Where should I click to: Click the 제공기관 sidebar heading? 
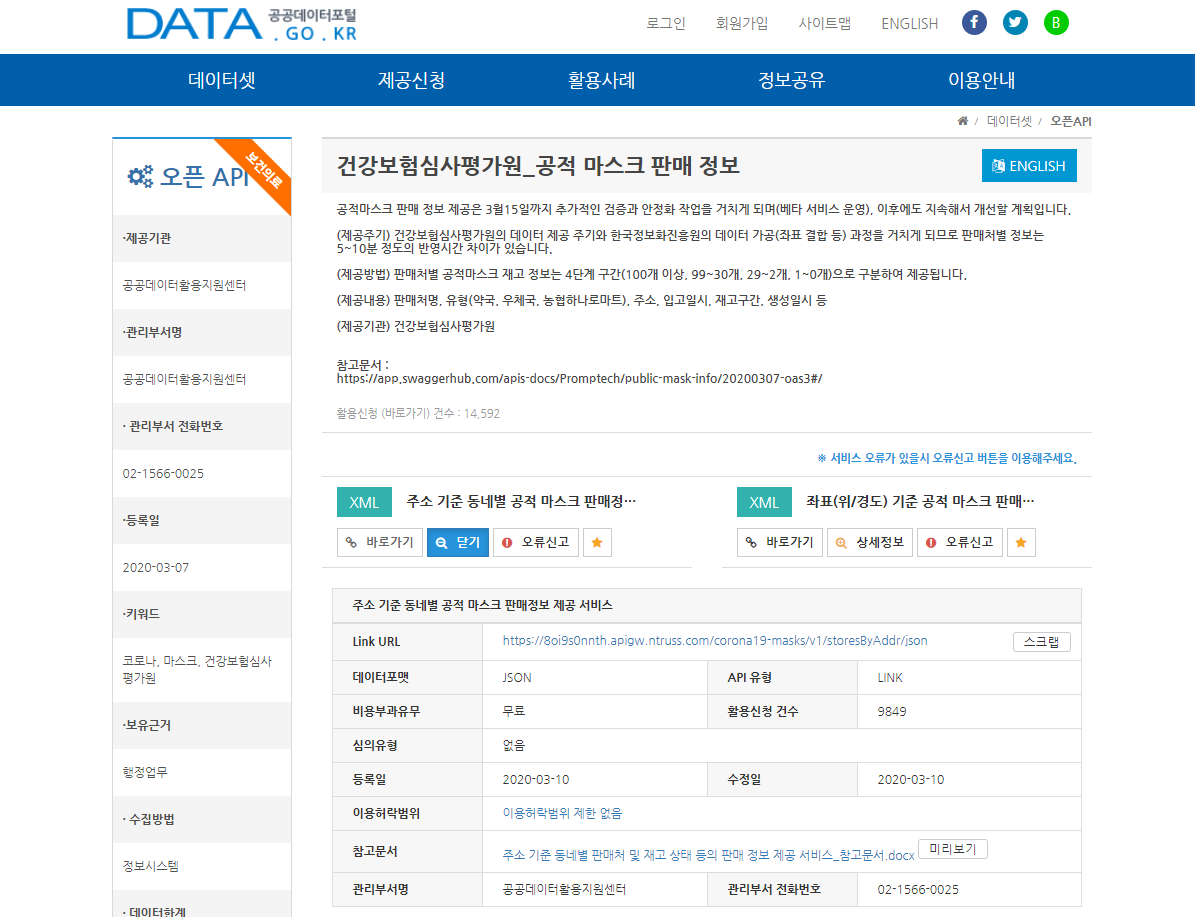(147, 238)
